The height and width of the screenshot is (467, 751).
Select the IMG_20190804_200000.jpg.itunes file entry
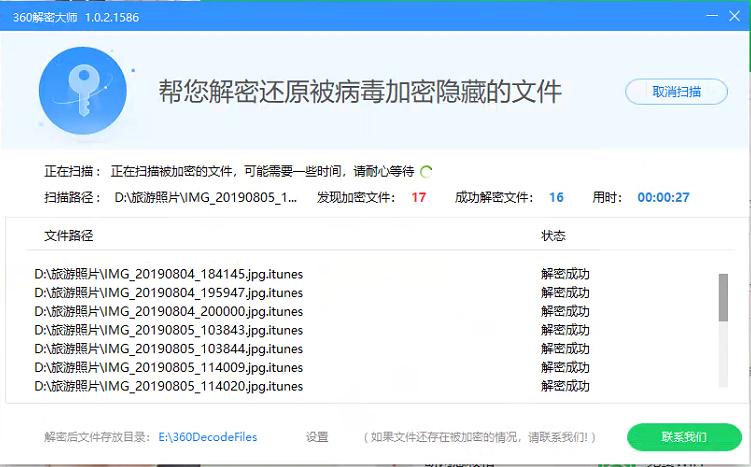(x=168, y=311)
